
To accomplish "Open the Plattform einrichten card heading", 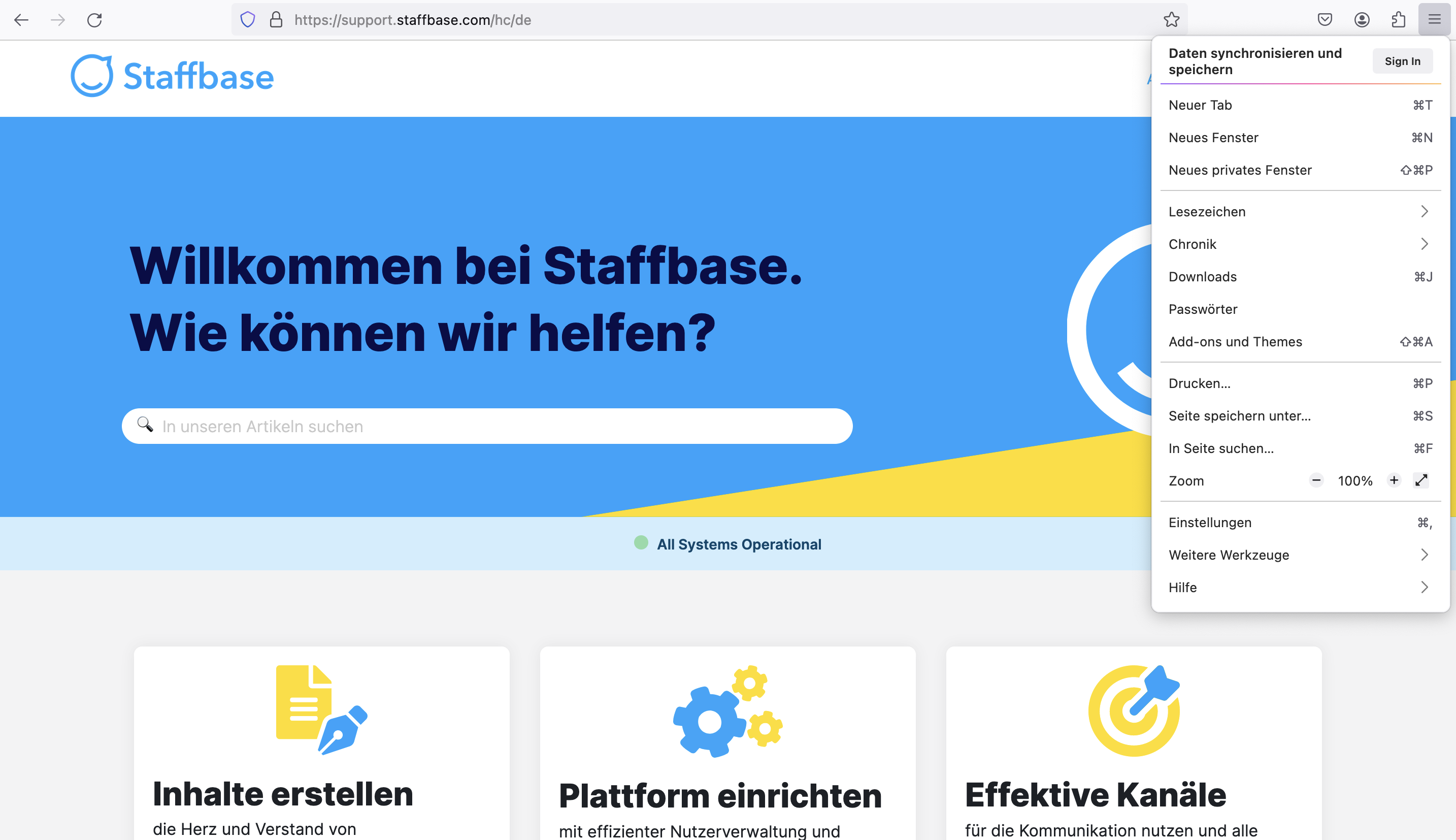I will [720, 796].
